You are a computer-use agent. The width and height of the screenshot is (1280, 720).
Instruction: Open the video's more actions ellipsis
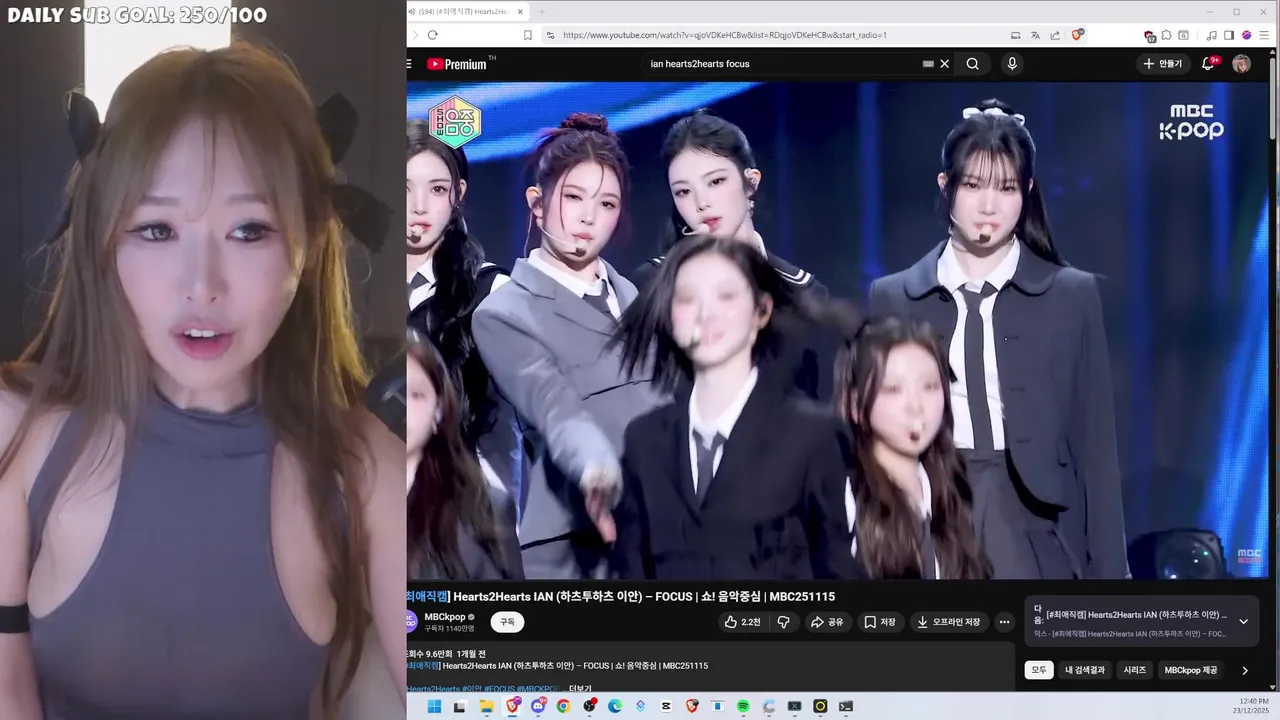(1004, 622)
